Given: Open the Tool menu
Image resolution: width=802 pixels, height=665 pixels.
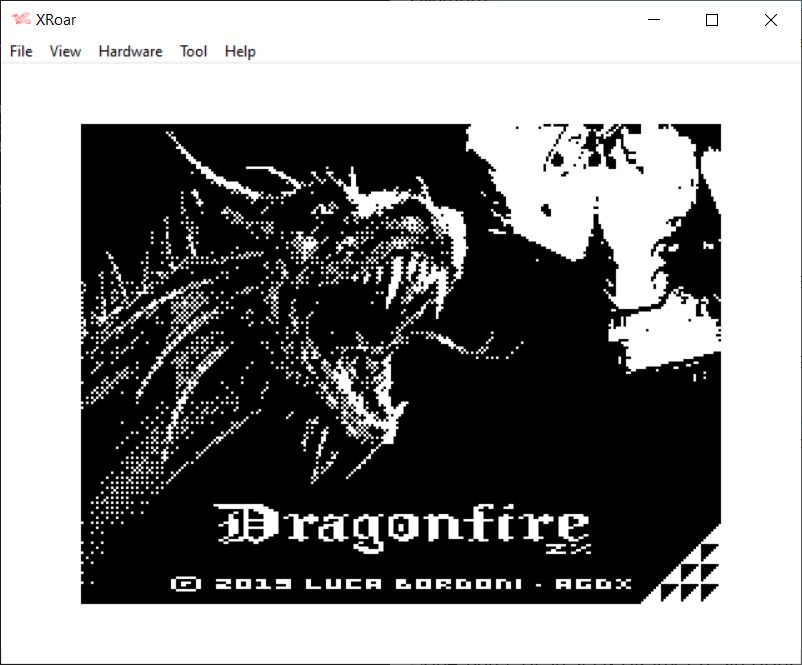Looking at the screenshot, I should (193, 51).
